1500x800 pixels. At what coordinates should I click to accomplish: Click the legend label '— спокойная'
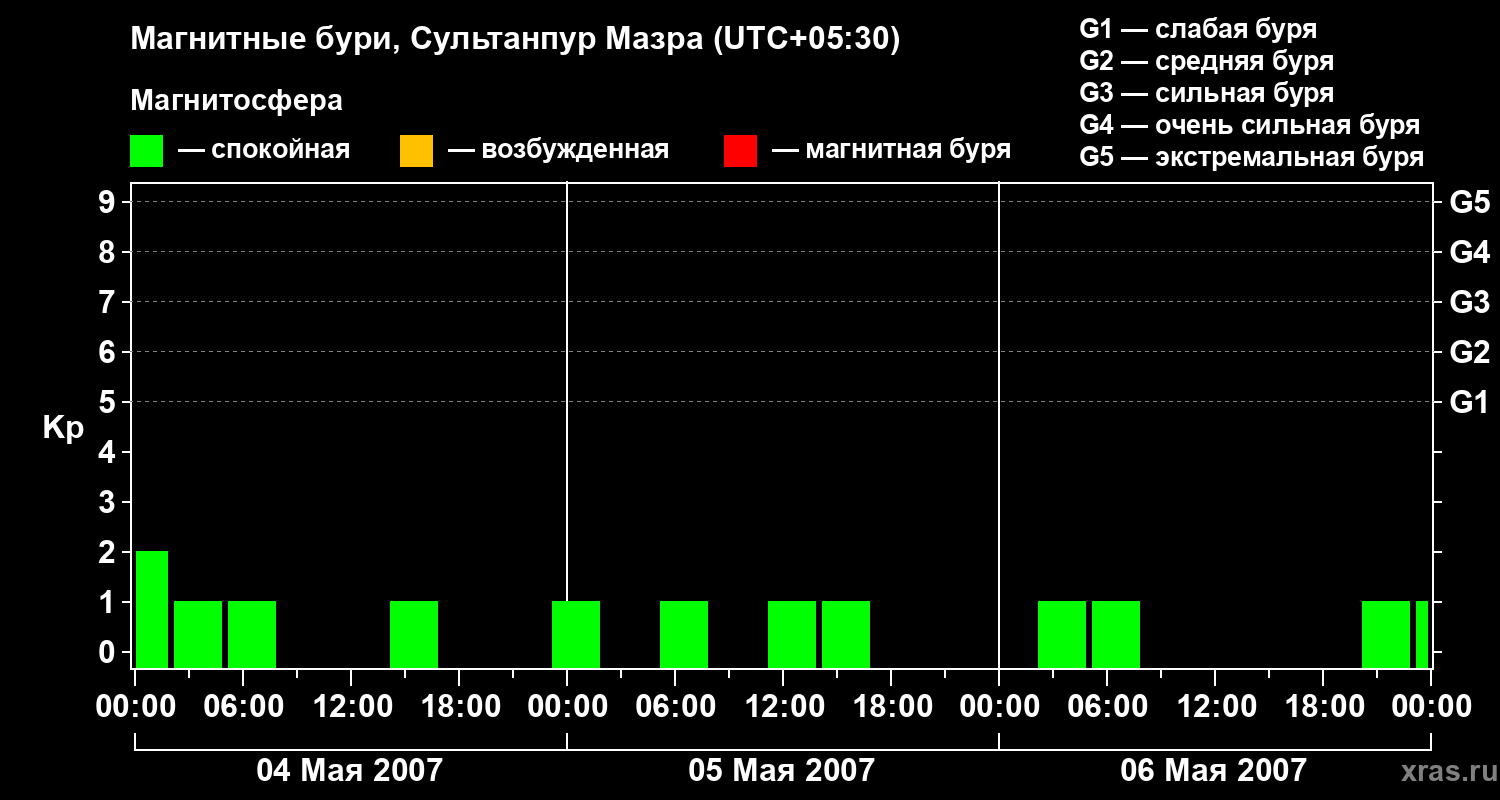point(264,150)
